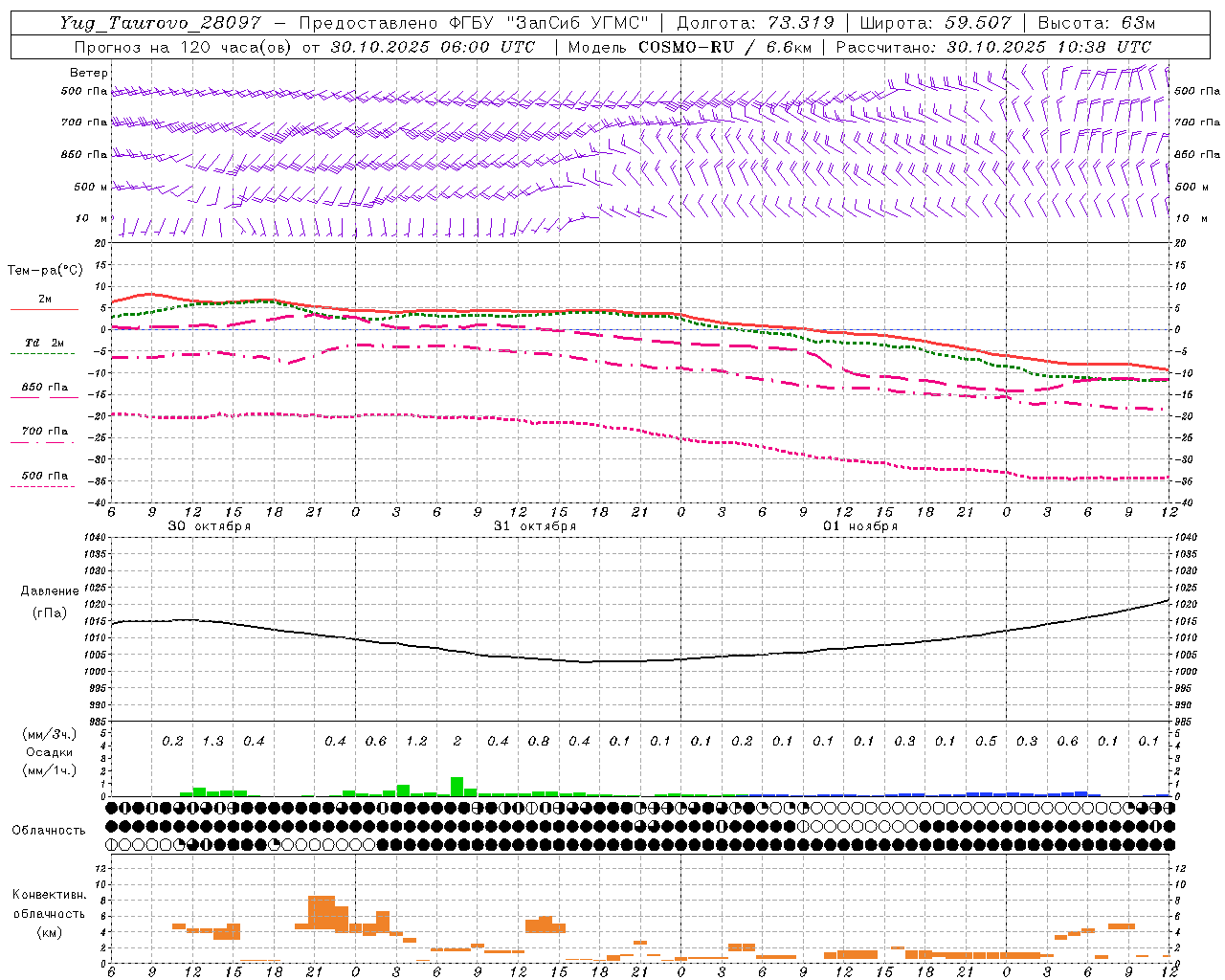Select the 'ФГБУ "ЗапСиб УГМС"' provider text
Screen dimensions: 1225x980
pyautogui.click(x=548, y=23)
